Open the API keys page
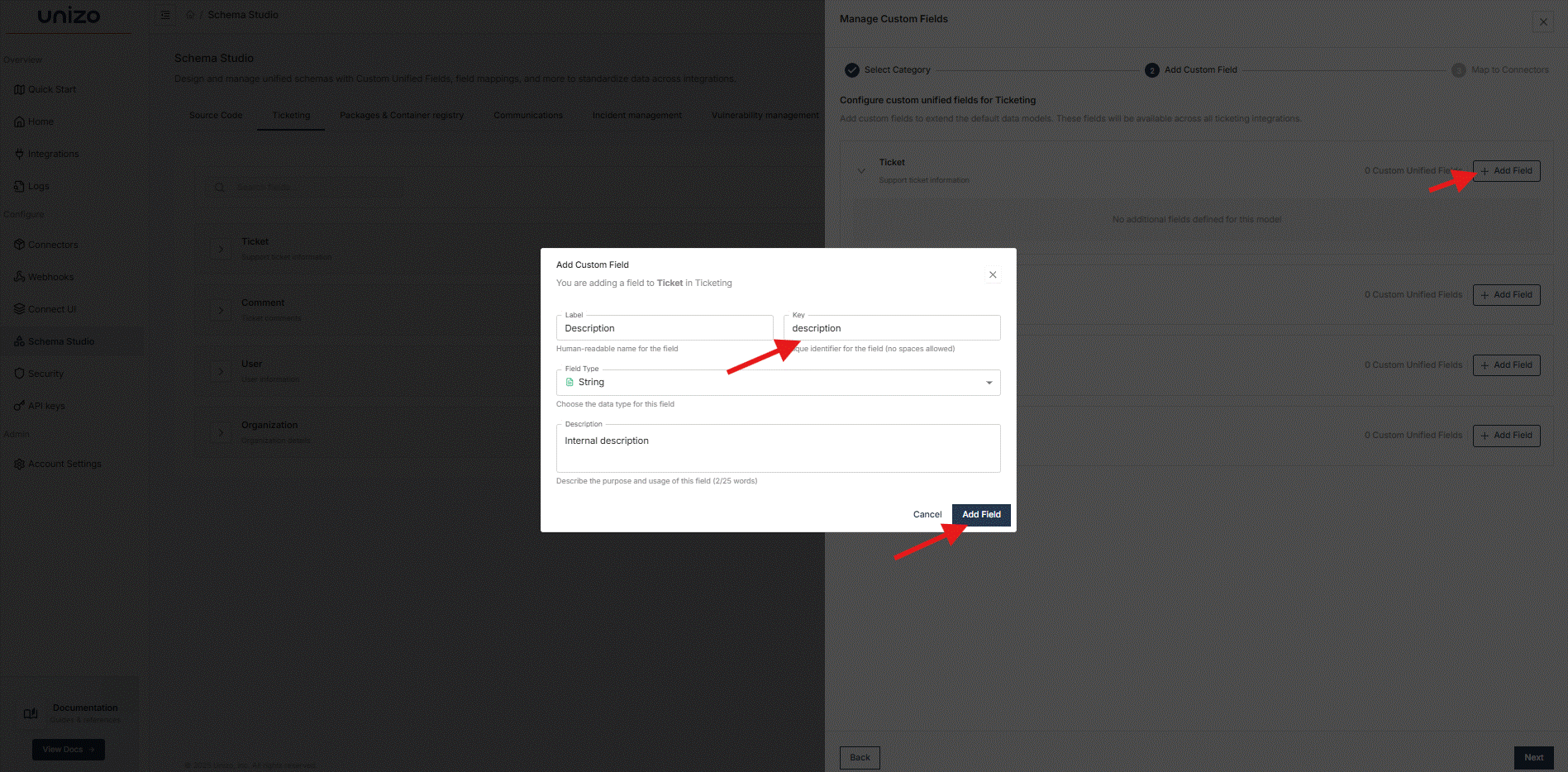Image resolution: width=1568 pixels, height=772 pixels. [46, 405]
